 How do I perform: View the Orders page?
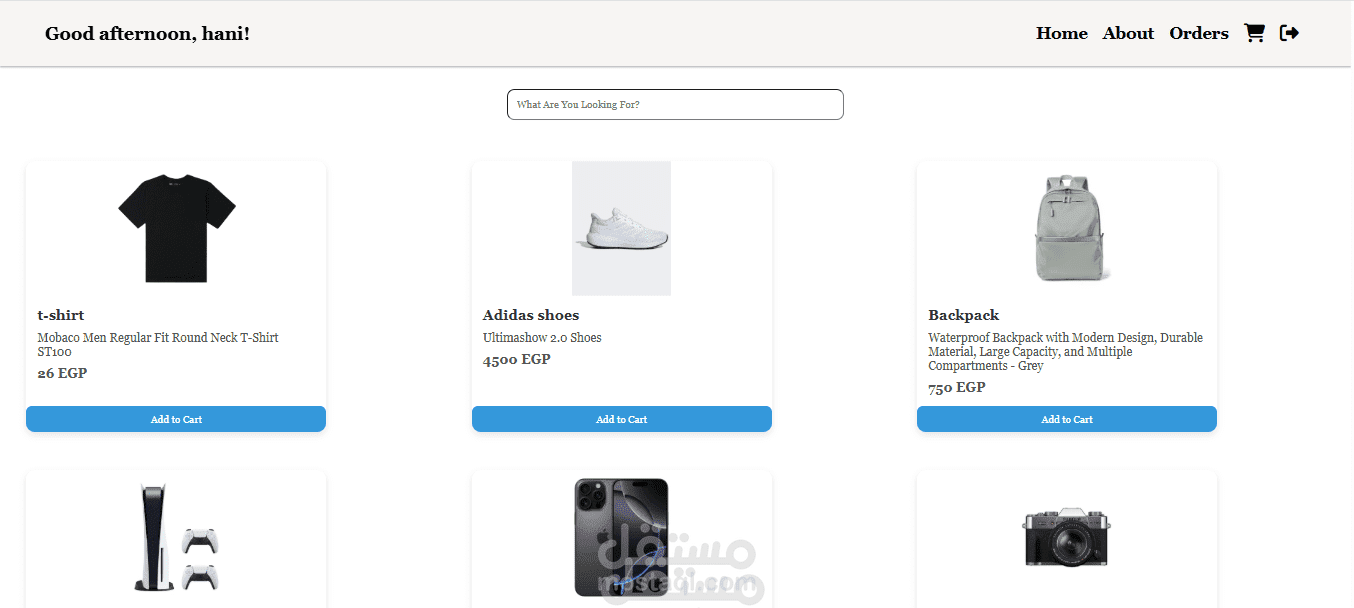click(1199, 33)
